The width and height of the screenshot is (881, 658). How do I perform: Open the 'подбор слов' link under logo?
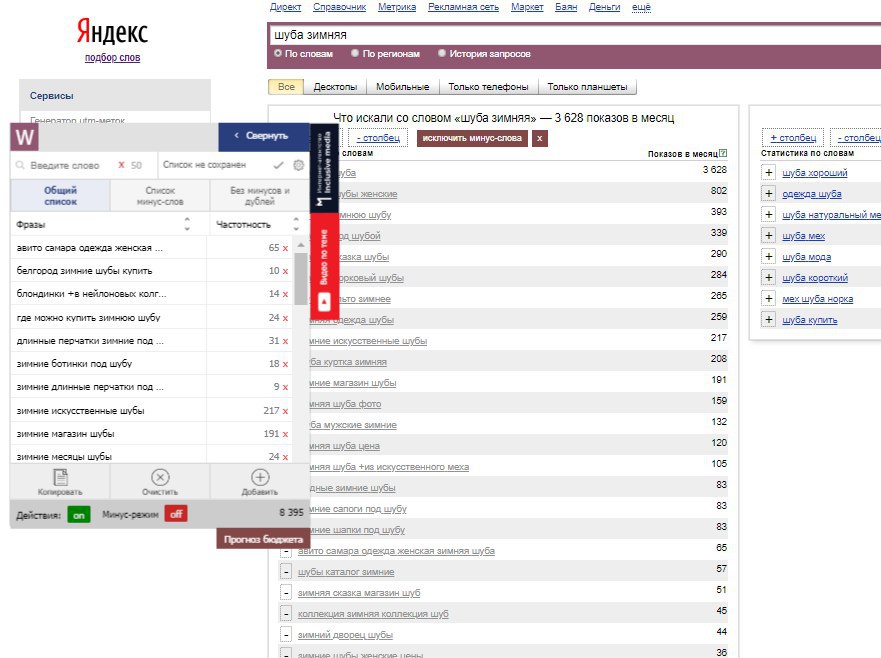112,57
